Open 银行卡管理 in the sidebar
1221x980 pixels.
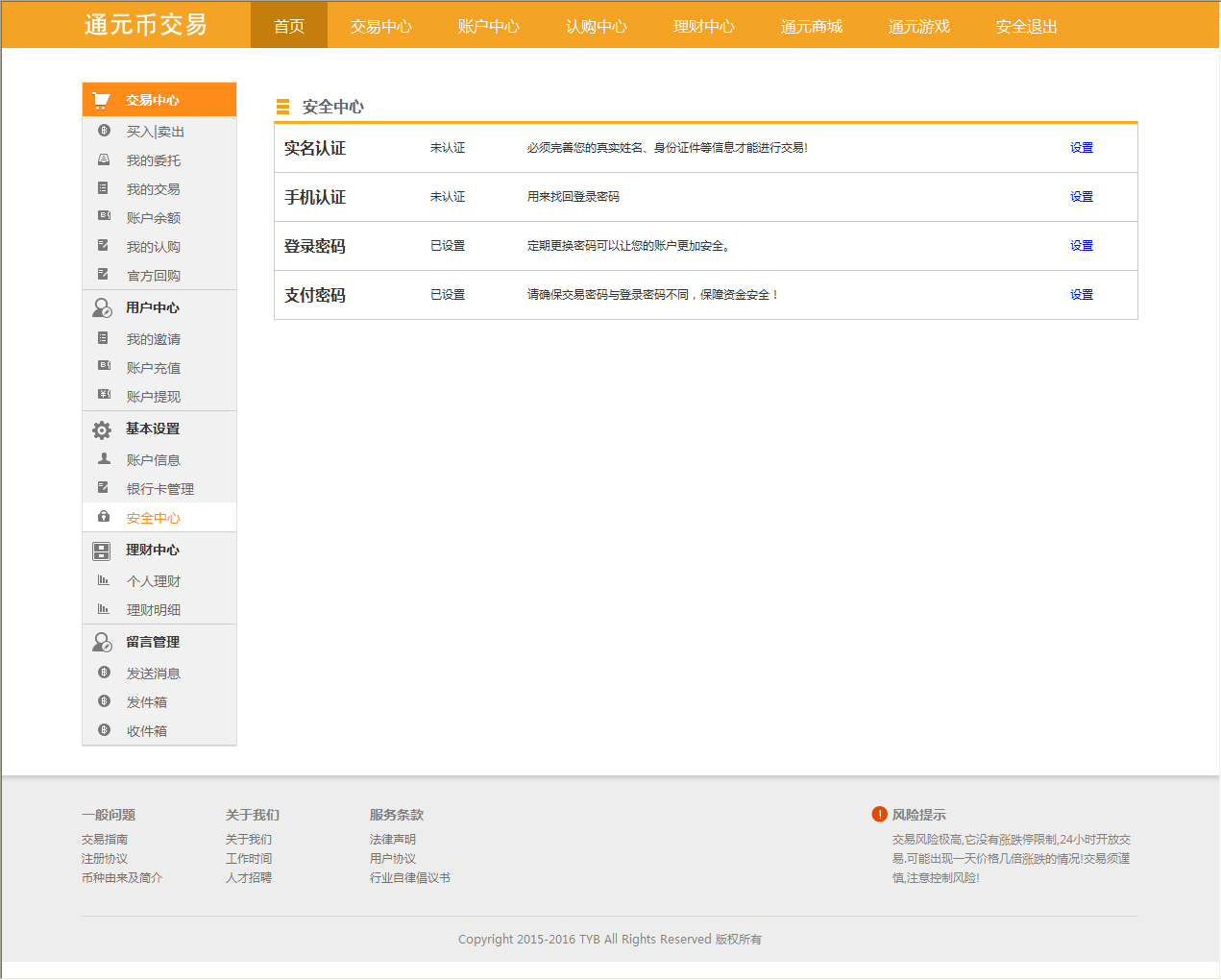[x=159, y=489]
